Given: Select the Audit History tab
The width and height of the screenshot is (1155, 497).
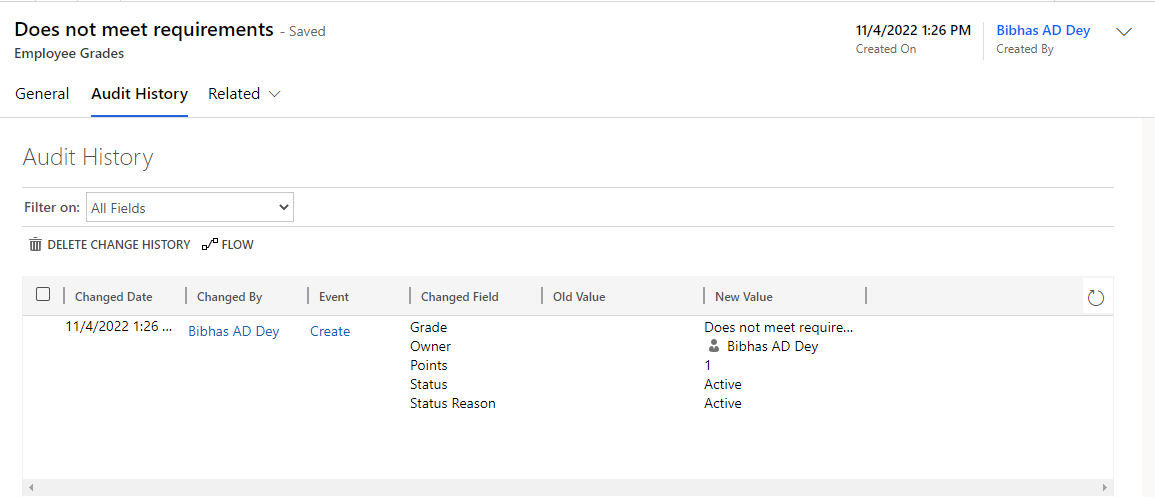Looking at the screenshot, I should 139,94.
